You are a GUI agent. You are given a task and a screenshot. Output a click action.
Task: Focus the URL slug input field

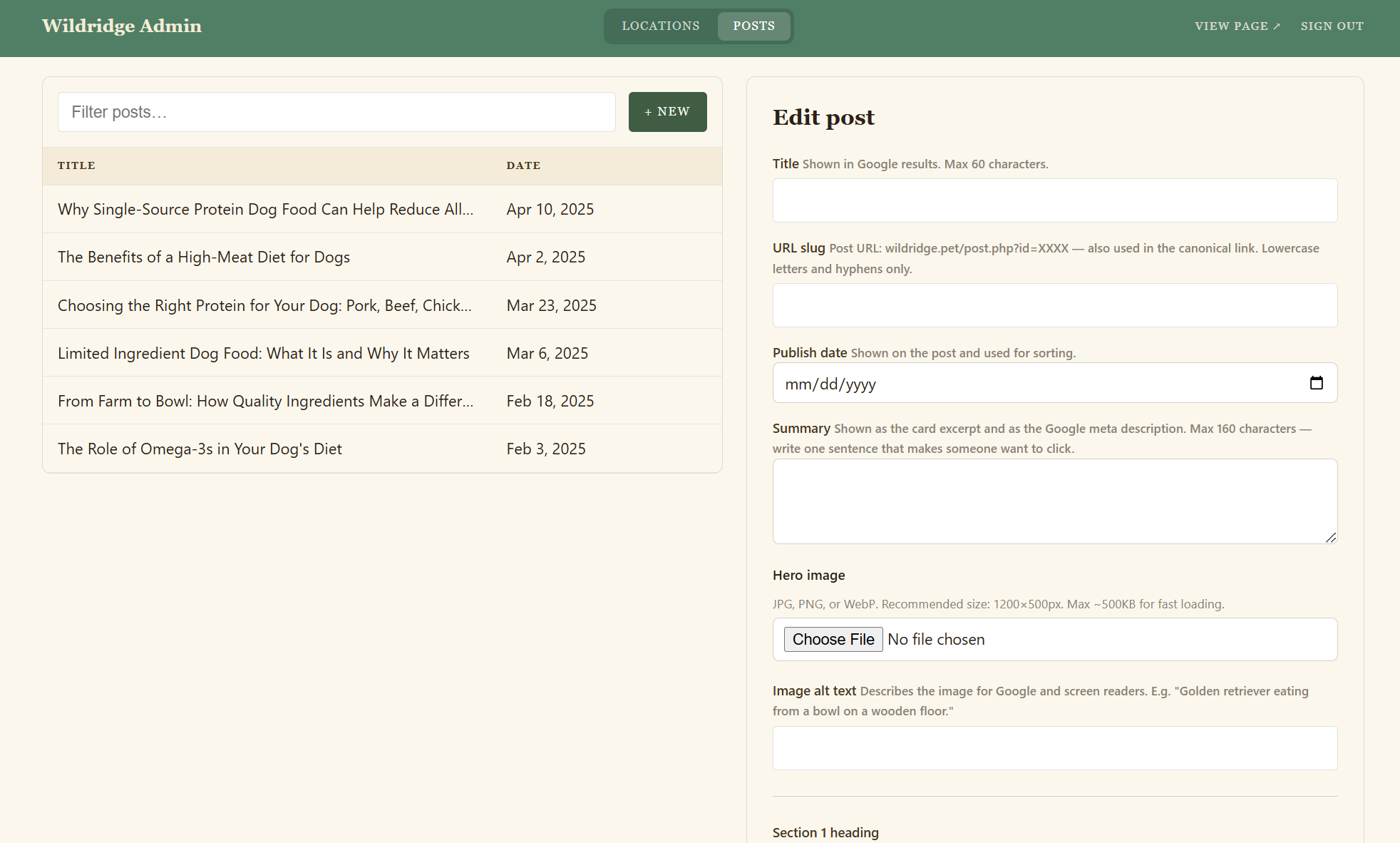coord(1055,305)
